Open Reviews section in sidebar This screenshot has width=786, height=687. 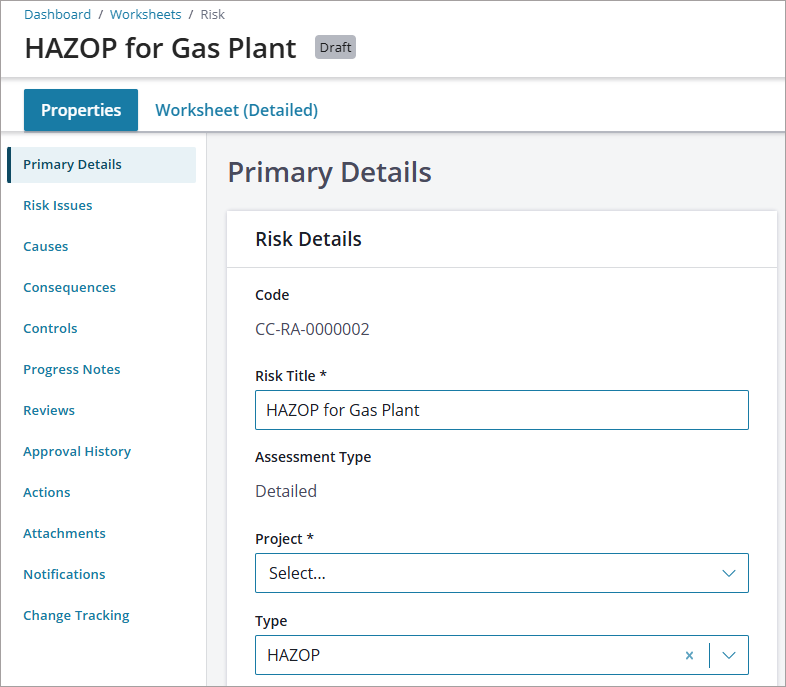click(49, 410)
